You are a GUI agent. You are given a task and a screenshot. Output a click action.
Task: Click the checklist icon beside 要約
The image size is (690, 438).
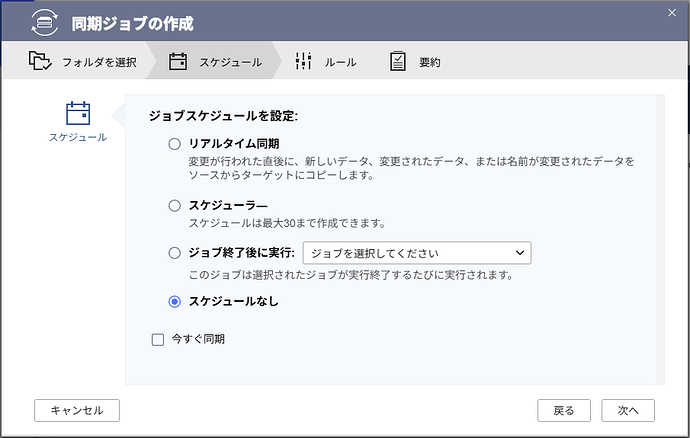point(398,62)
